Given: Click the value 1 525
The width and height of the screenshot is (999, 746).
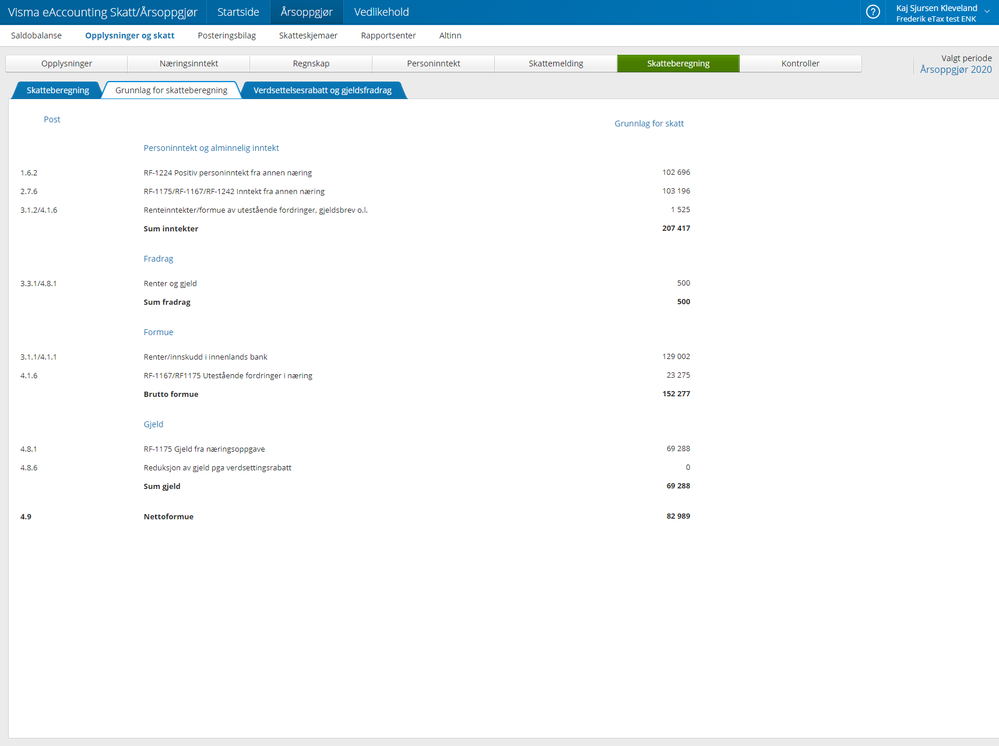Looking at the screenshot, I should (x=680, y=209).
